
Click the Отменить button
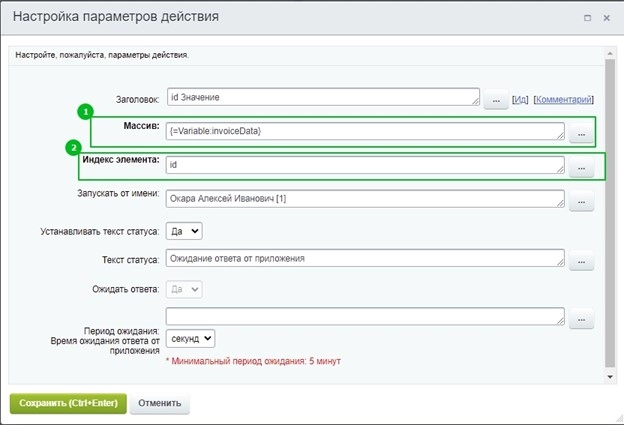[160, 404]
